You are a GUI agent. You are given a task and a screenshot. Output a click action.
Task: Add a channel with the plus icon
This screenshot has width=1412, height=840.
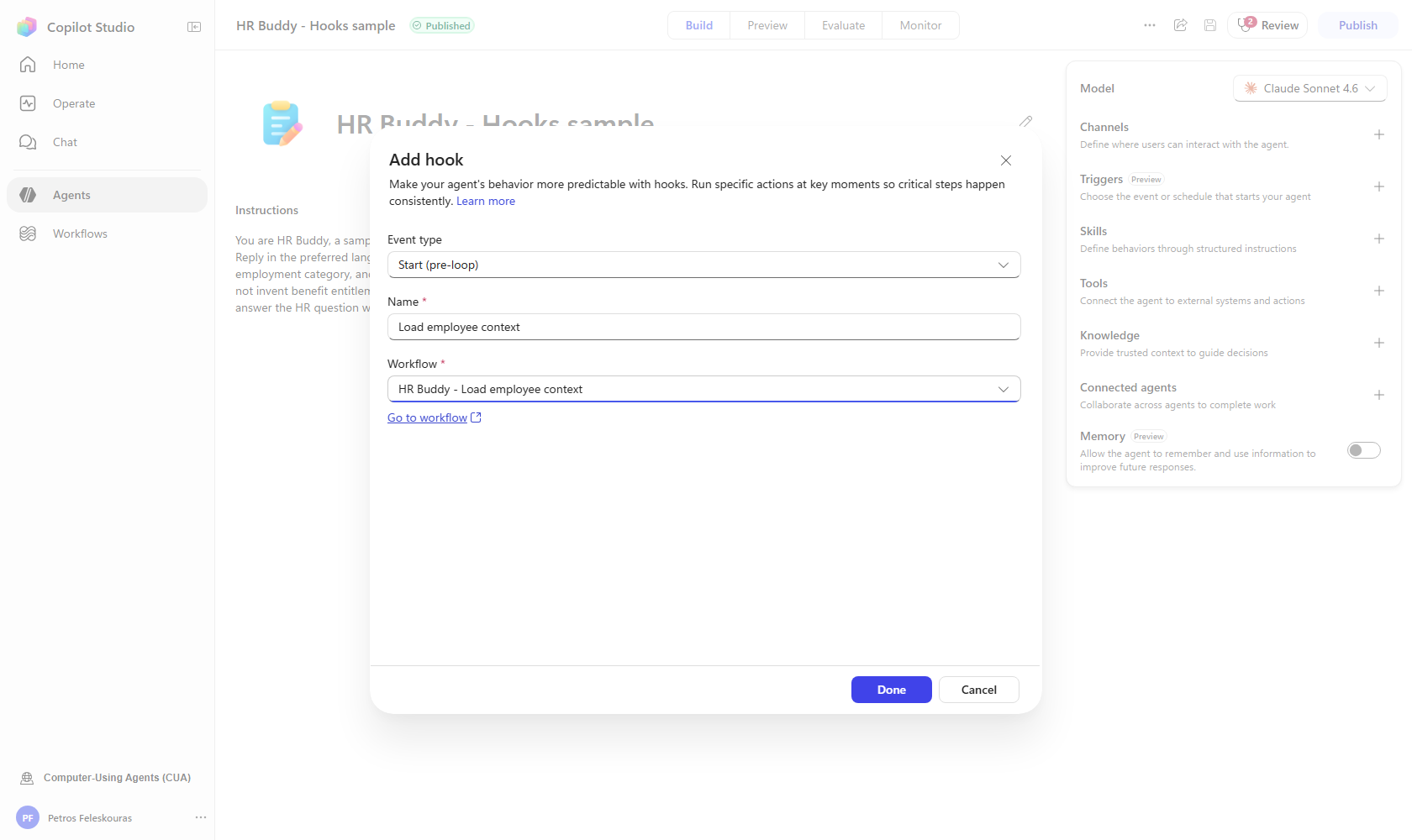click(1379, 134)
